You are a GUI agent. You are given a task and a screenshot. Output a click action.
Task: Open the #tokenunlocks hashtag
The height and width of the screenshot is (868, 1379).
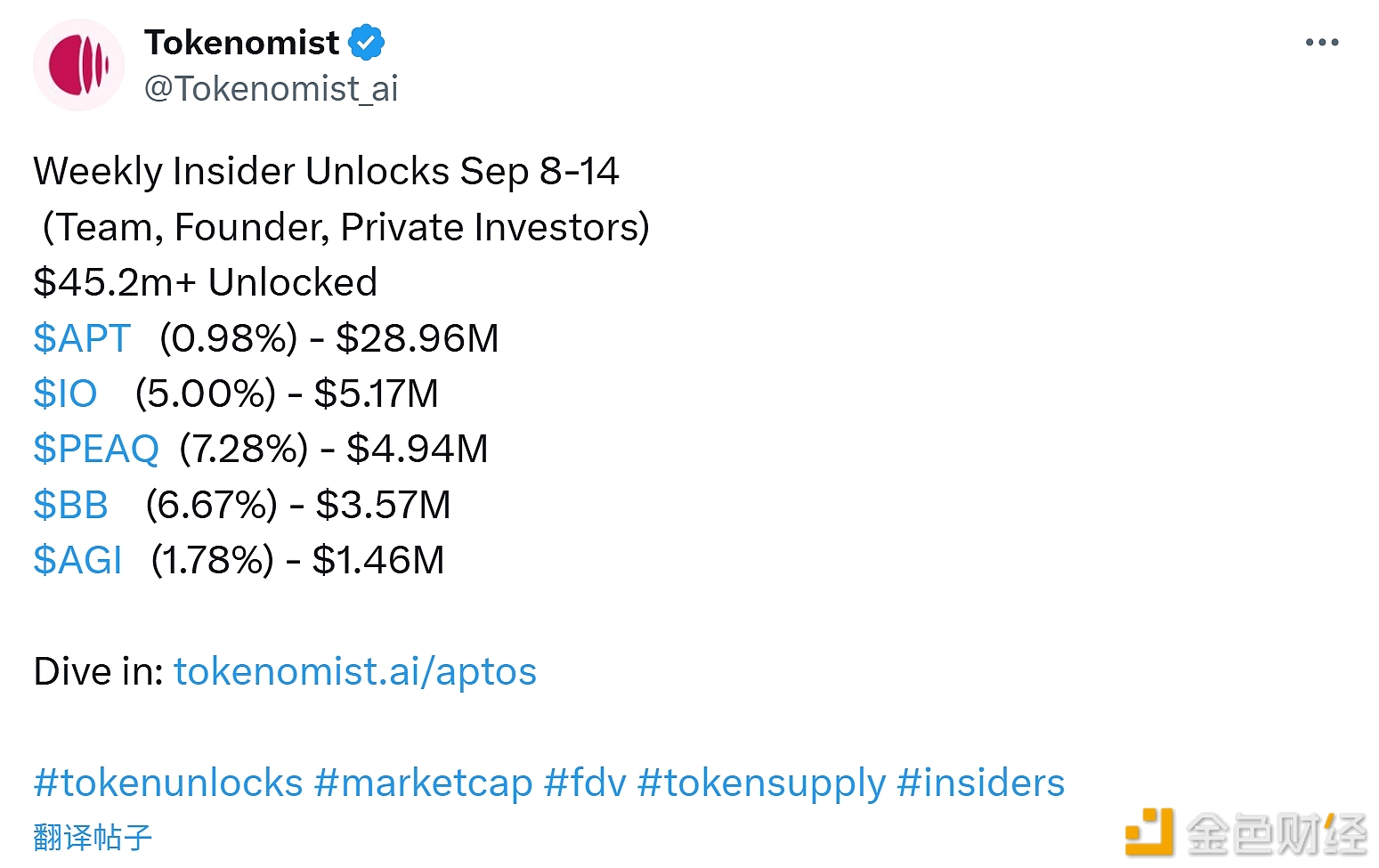click(168, 783)
